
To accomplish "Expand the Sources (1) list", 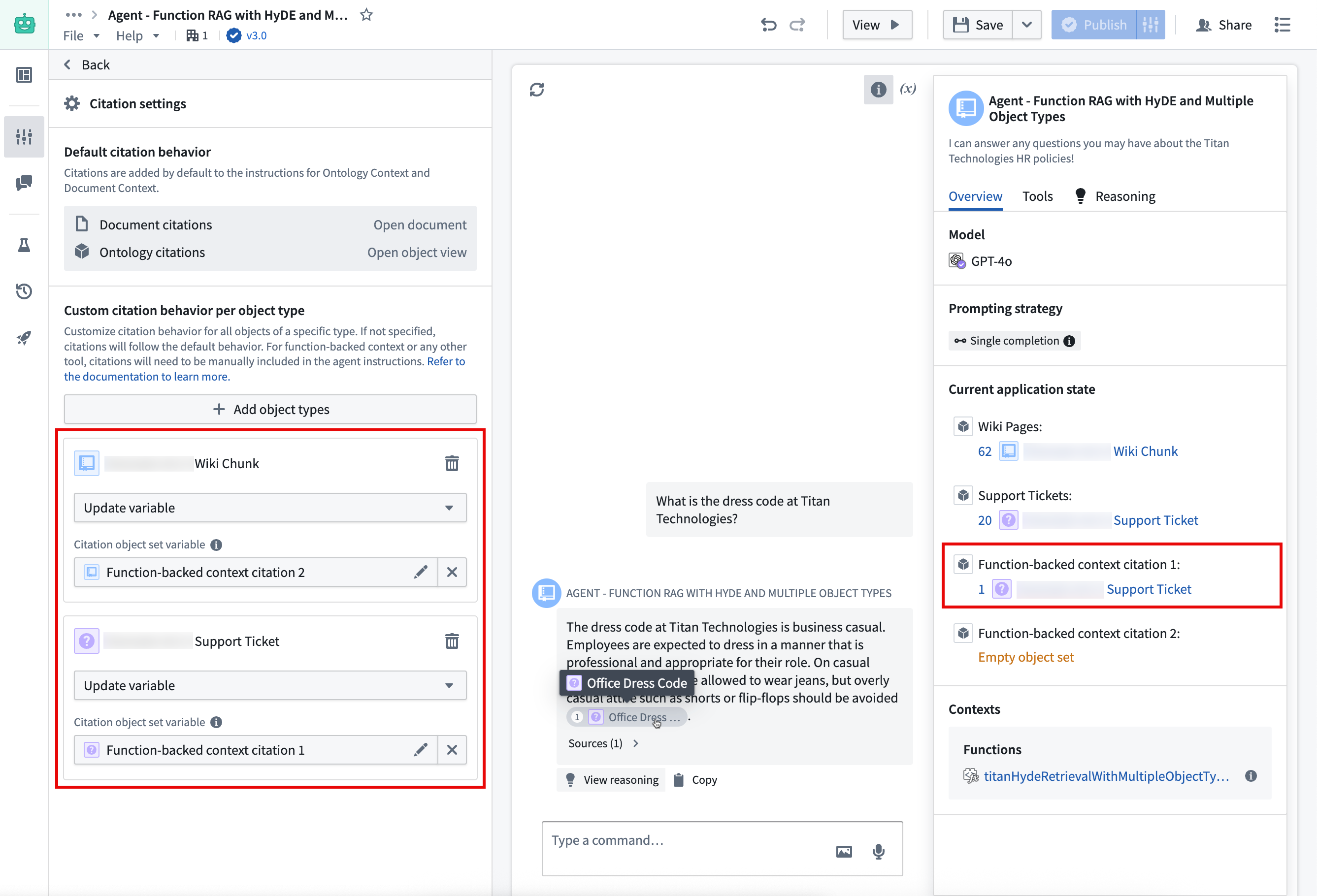I will [602, 743].
